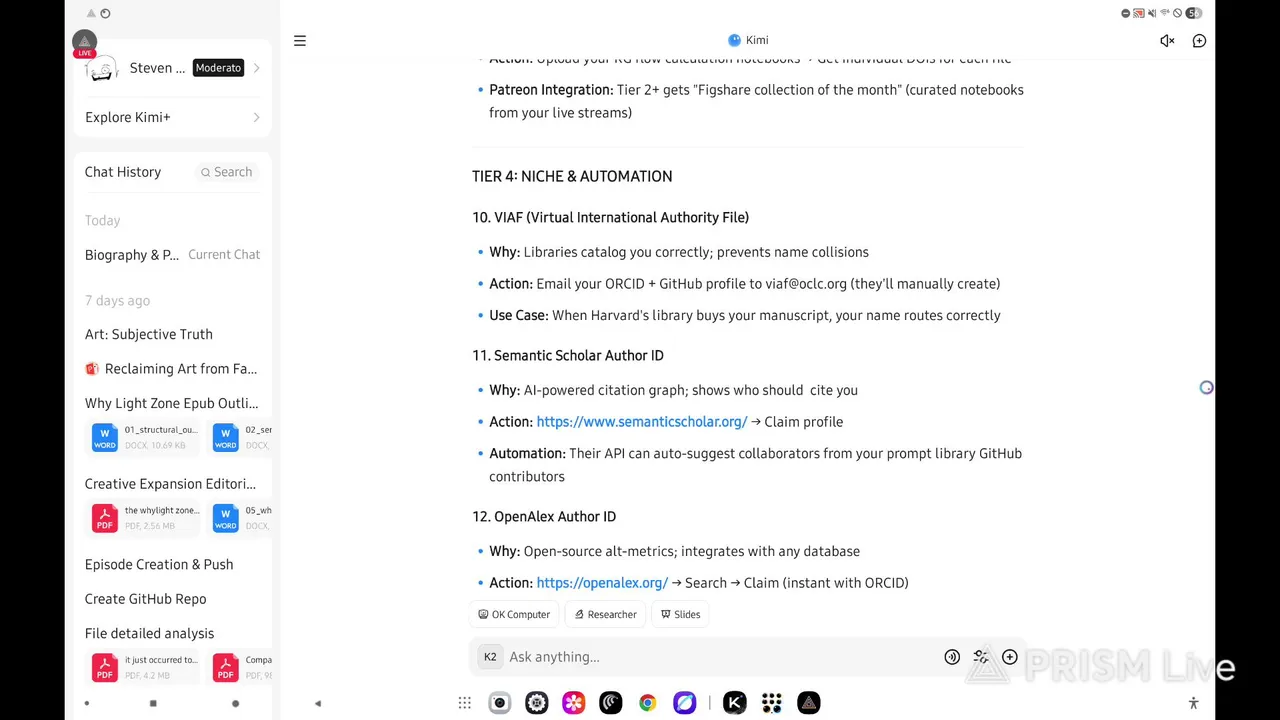Image resolution: width=1280 pixels, height=720 pixels.
Task: Open Creative Expansion Editori... chat
Action: coord(170,484)
